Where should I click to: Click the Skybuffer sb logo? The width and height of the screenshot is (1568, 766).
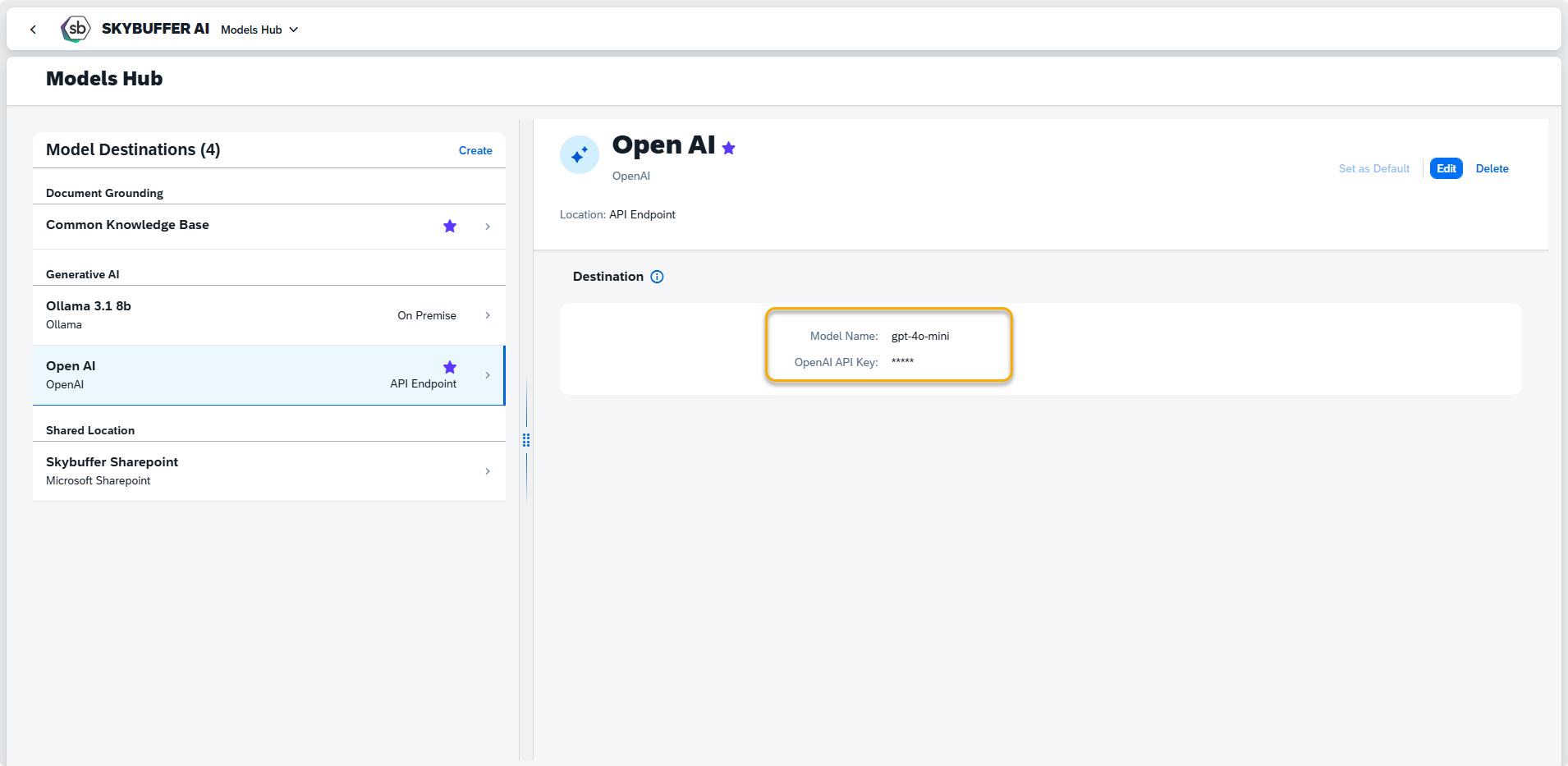(76, 29)
